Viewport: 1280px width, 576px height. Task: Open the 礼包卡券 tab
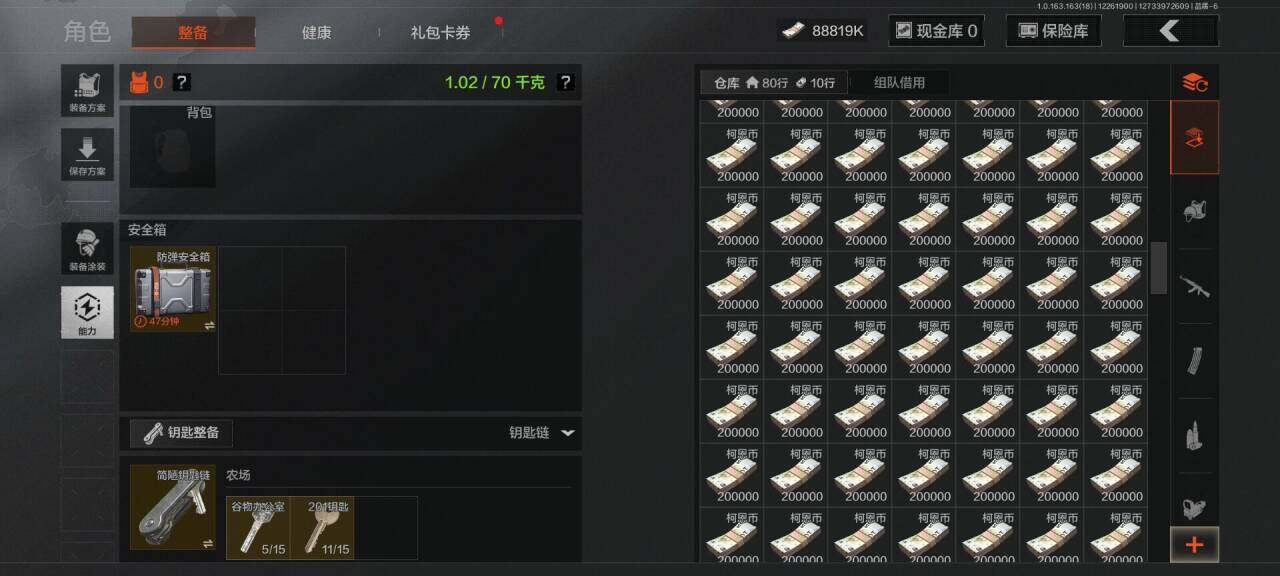point(440,32)
